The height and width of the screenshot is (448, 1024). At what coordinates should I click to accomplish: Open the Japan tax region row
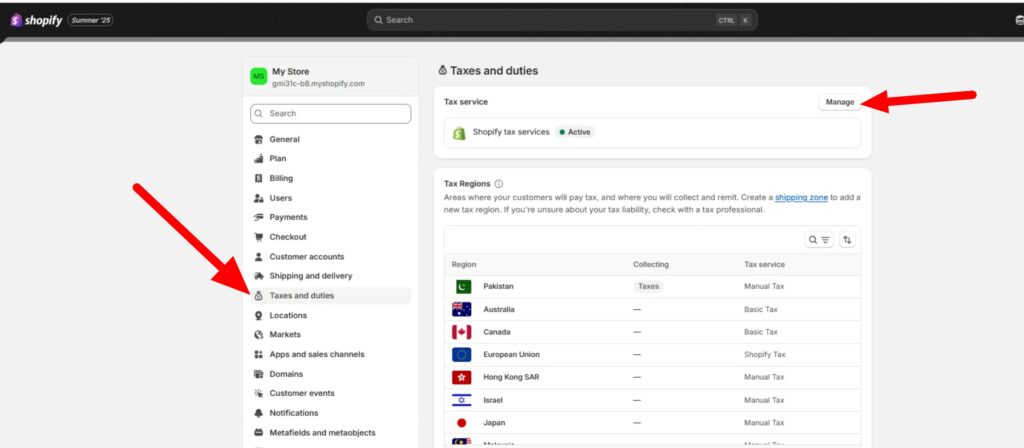coord(652,423)
